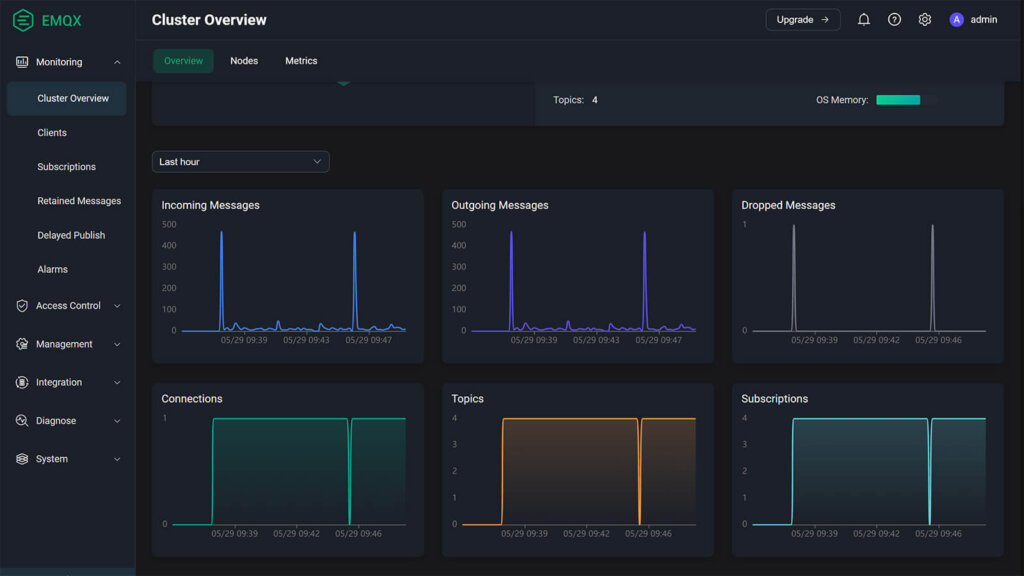
Task: Click the Management gear icon in sidebar
Action: [22, 344]
